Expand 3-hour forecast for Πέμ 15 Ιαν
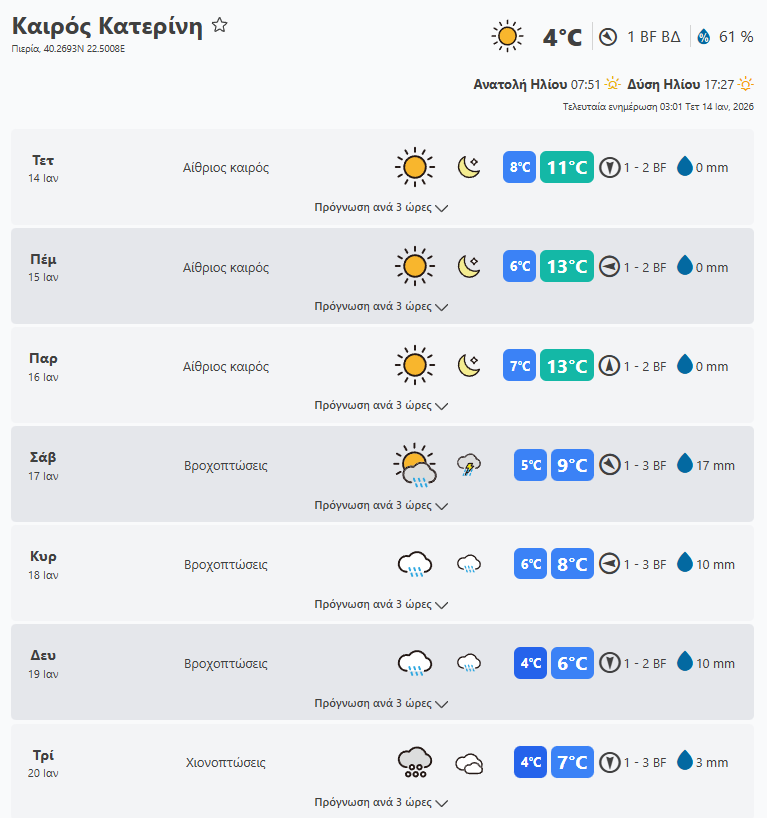This screenshot has height=818, width=767. pyautogui.click(x=381, y=307)
